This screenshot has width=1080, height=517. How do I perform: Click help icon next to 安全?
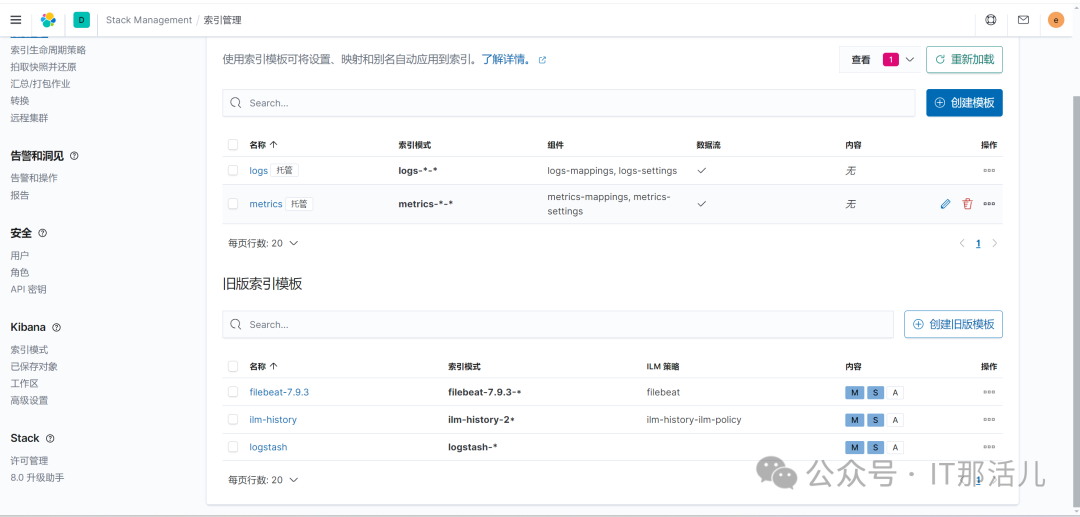[x=43, y=233]
